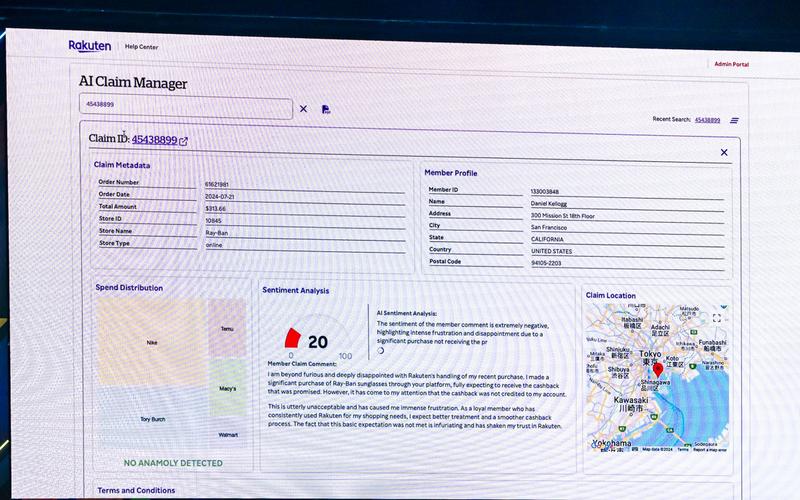
Task: Click the document icon beside search field
Action: click(x=326, y=109)
